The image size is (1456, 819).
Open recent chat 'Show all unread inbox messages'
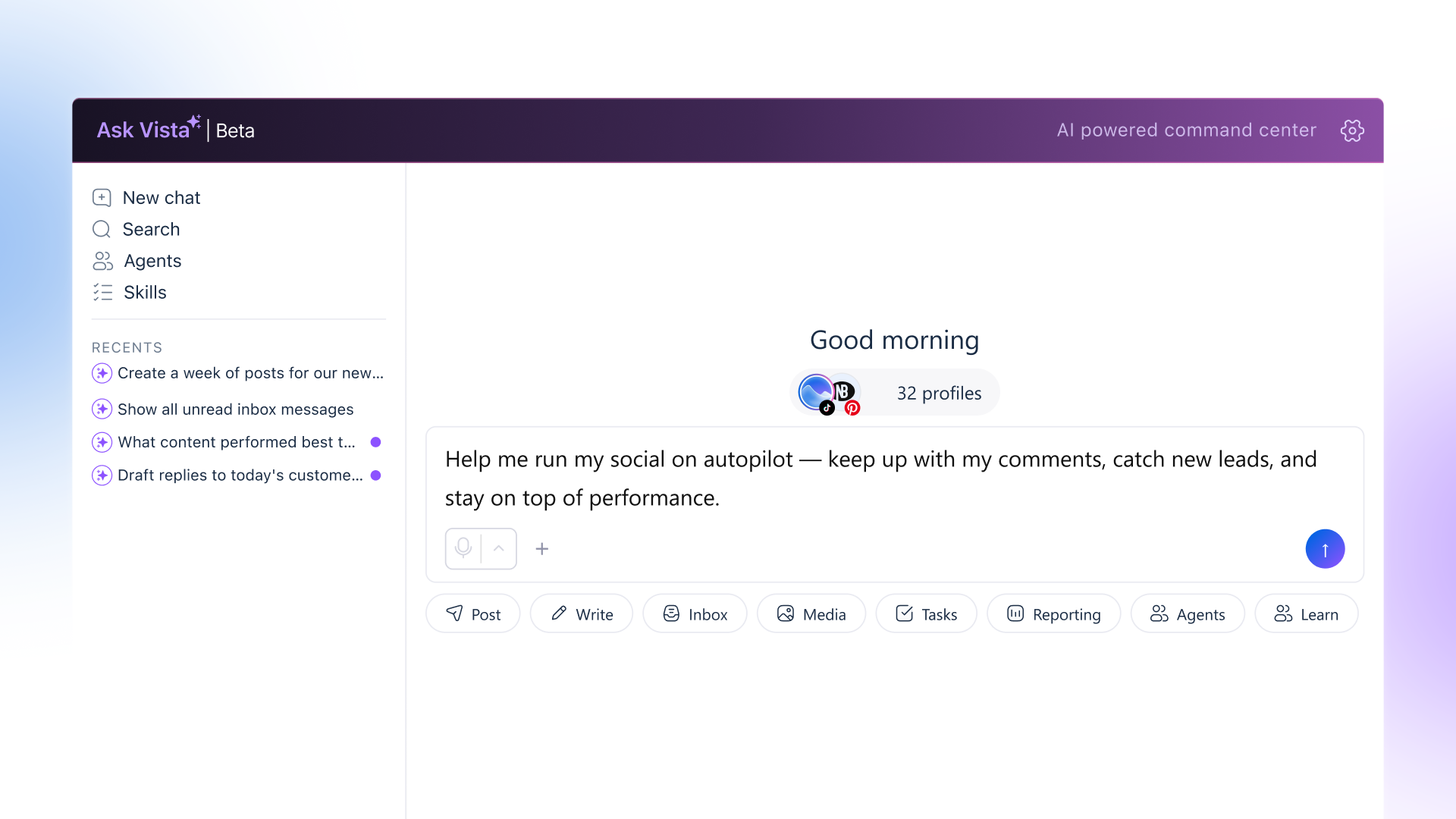pos(223,409)
